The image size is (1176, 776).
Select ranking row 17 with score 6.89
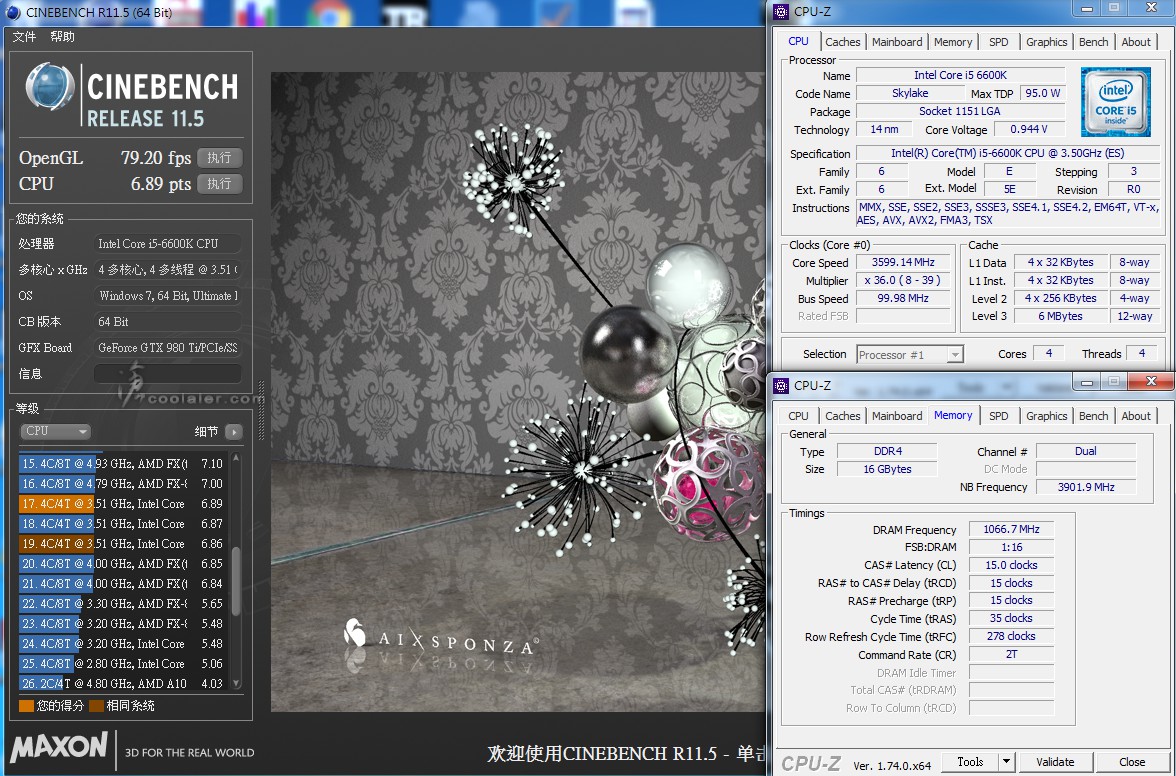(x=124, y=504)
